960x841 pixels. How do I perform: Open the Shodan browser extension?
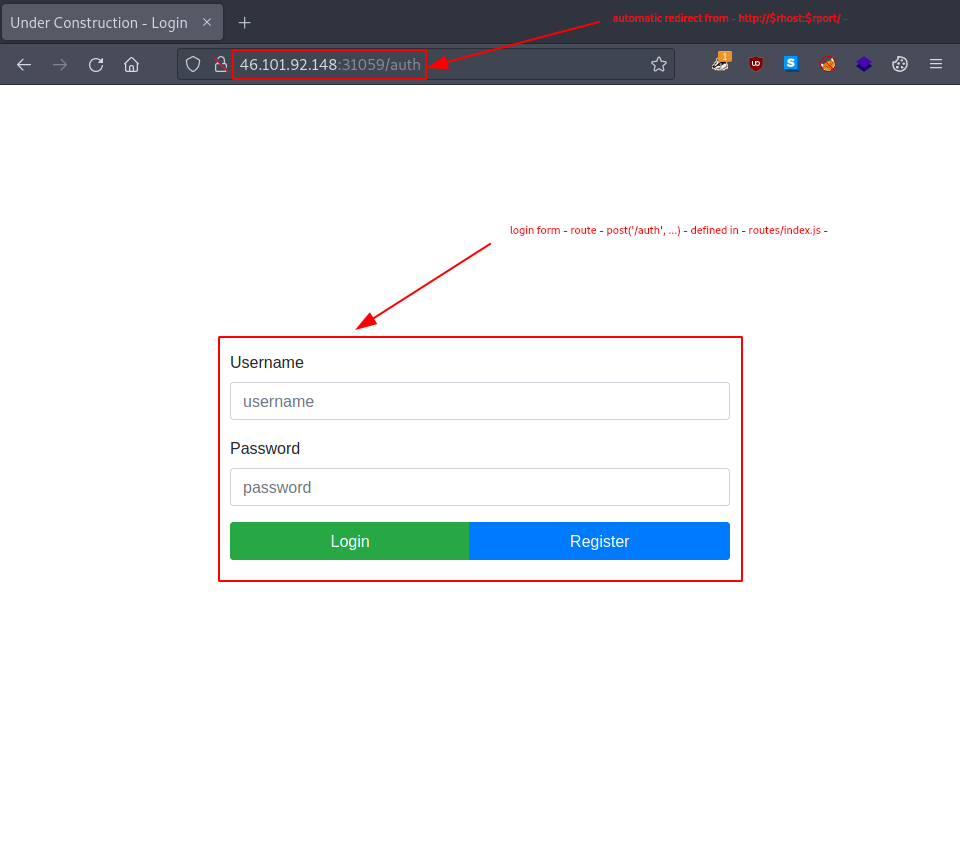pos(791,64)
